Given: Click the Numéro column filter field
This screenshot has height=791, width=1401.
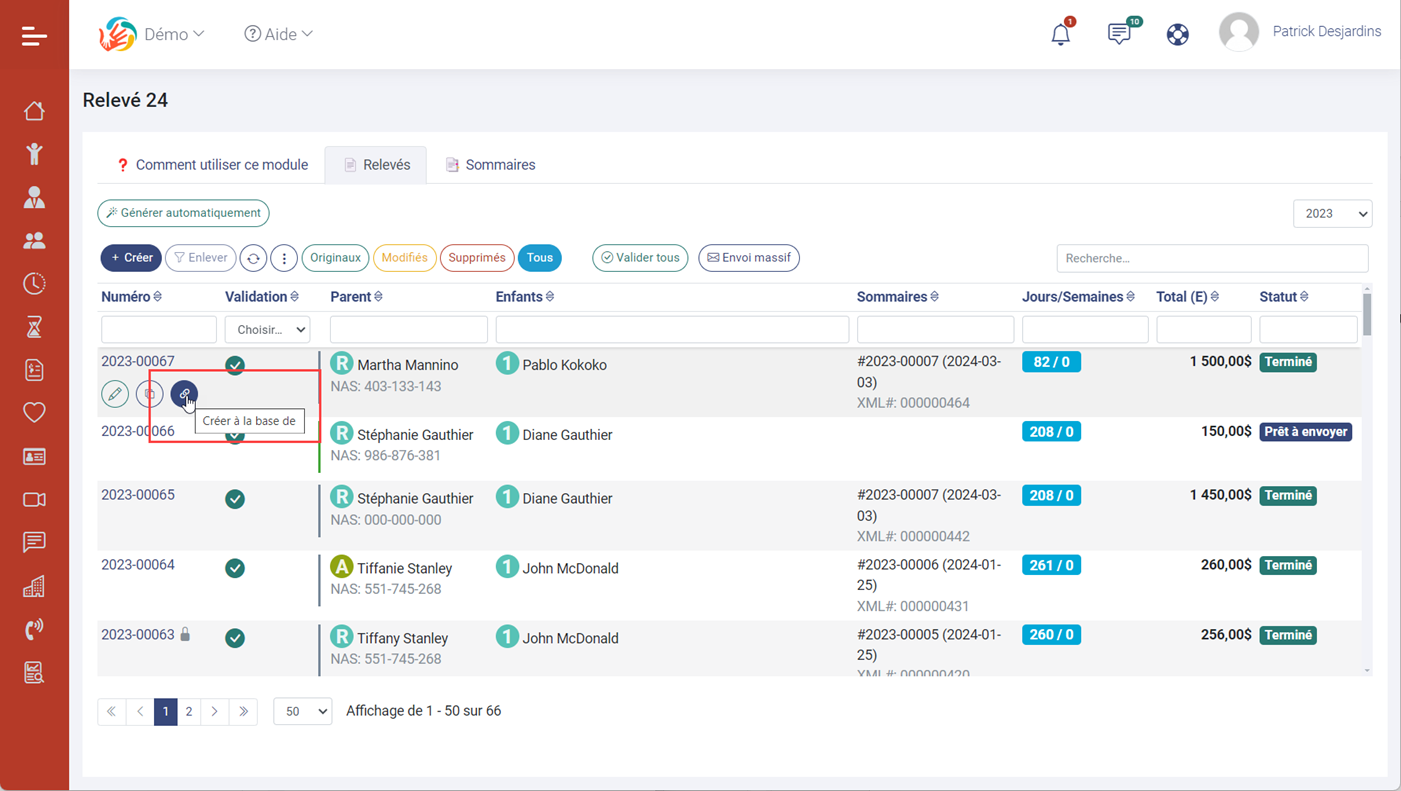Looking at the screenshot, I should (x=159, y=329).
